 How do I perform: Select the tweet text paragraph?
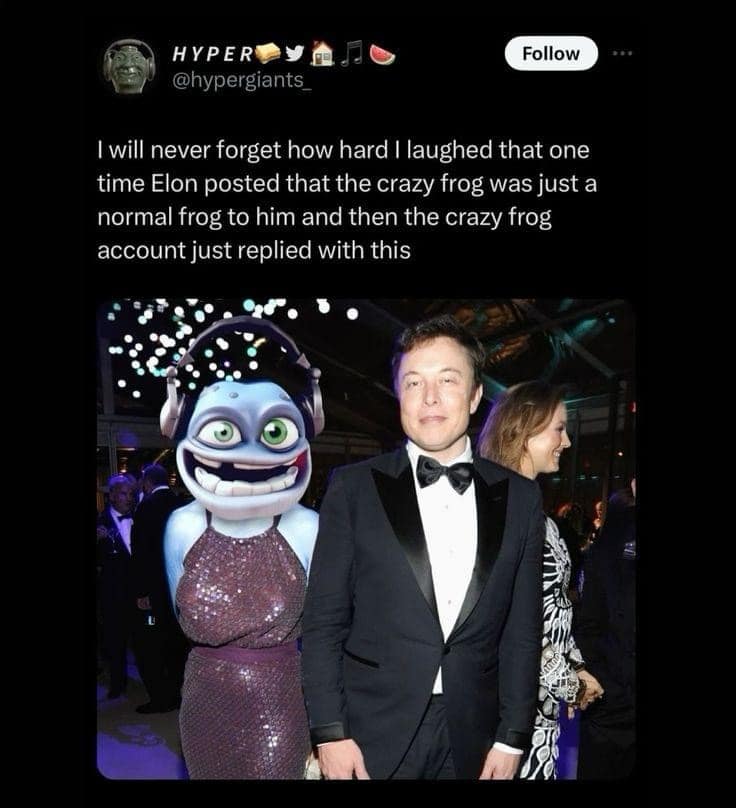pyautogui.click(x=347, y=200)
